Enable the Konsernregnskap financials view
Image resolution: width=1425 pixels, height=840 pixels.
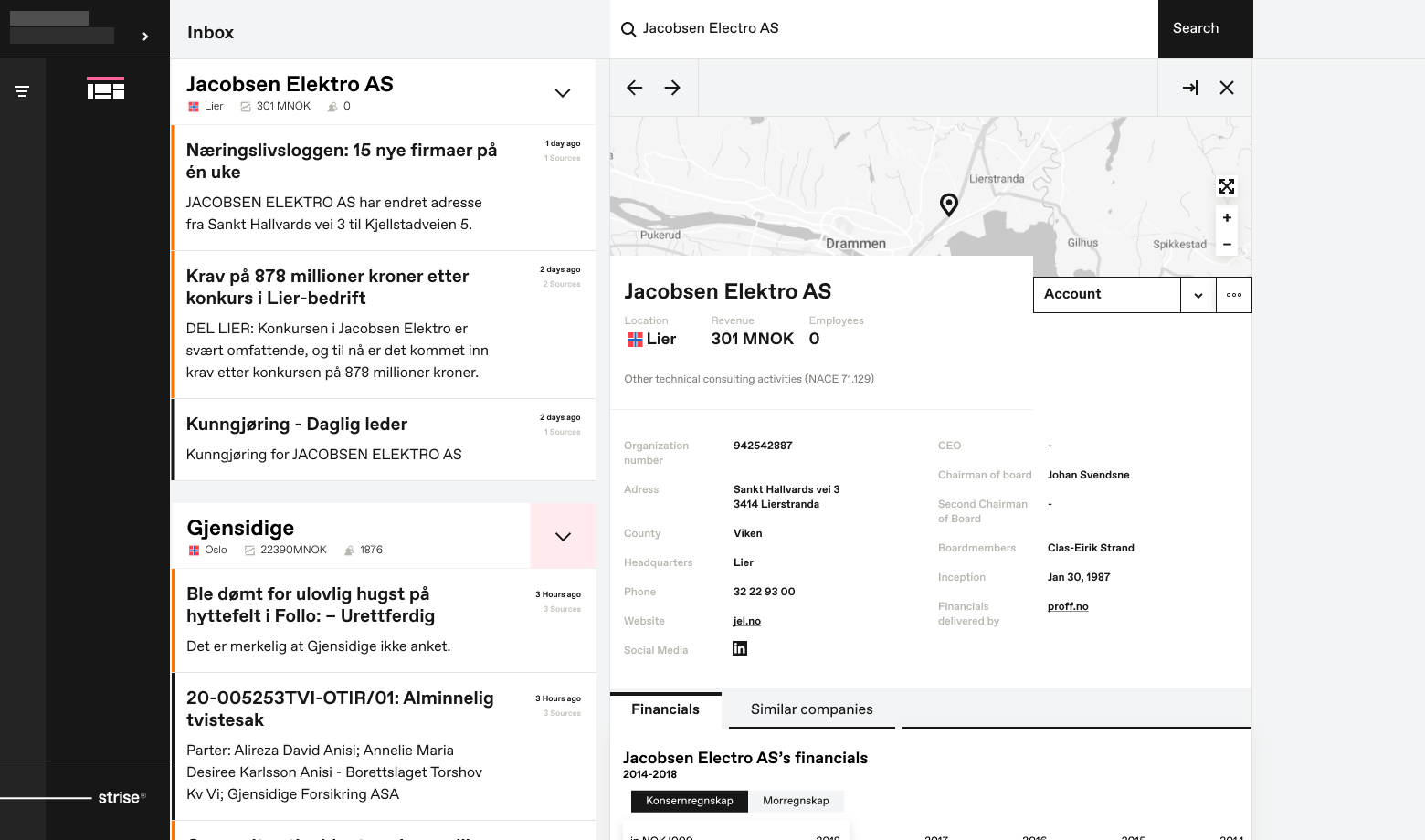click(689, 801)
